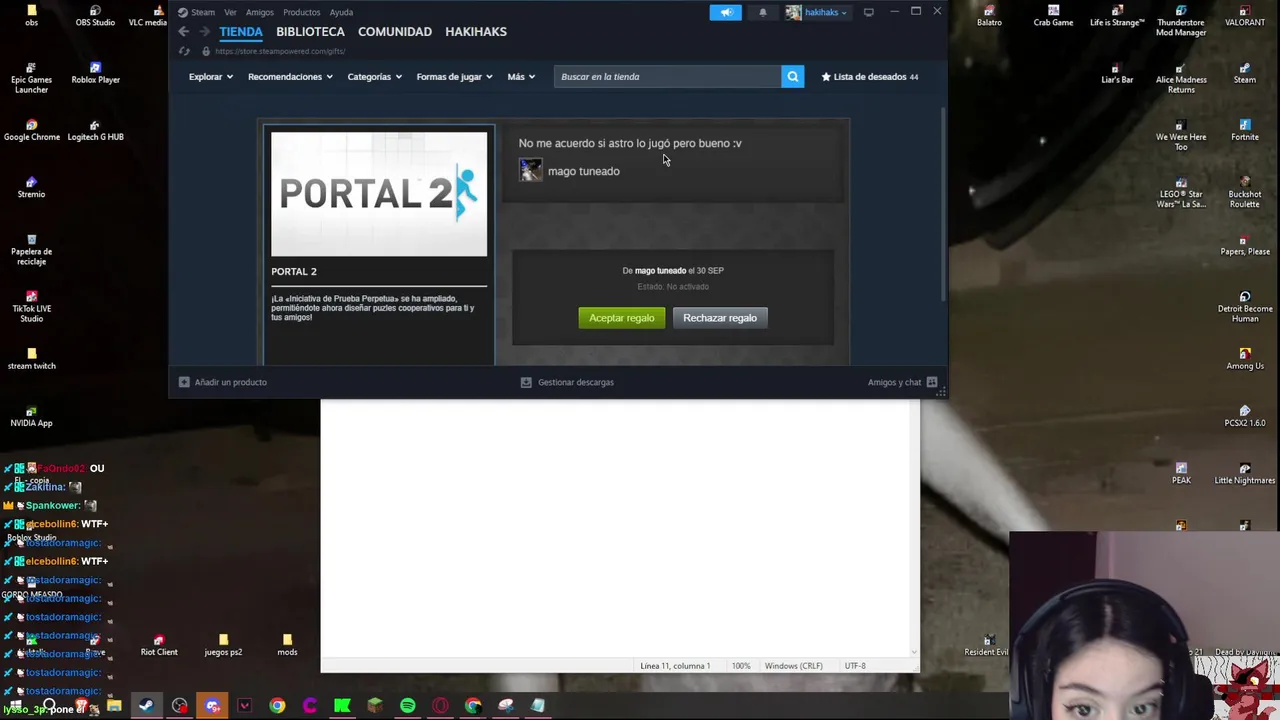Viewport: 1280px width, 720px height.
Task: Expand the Recomendaciones dropdown
Action: coord(290,76)
